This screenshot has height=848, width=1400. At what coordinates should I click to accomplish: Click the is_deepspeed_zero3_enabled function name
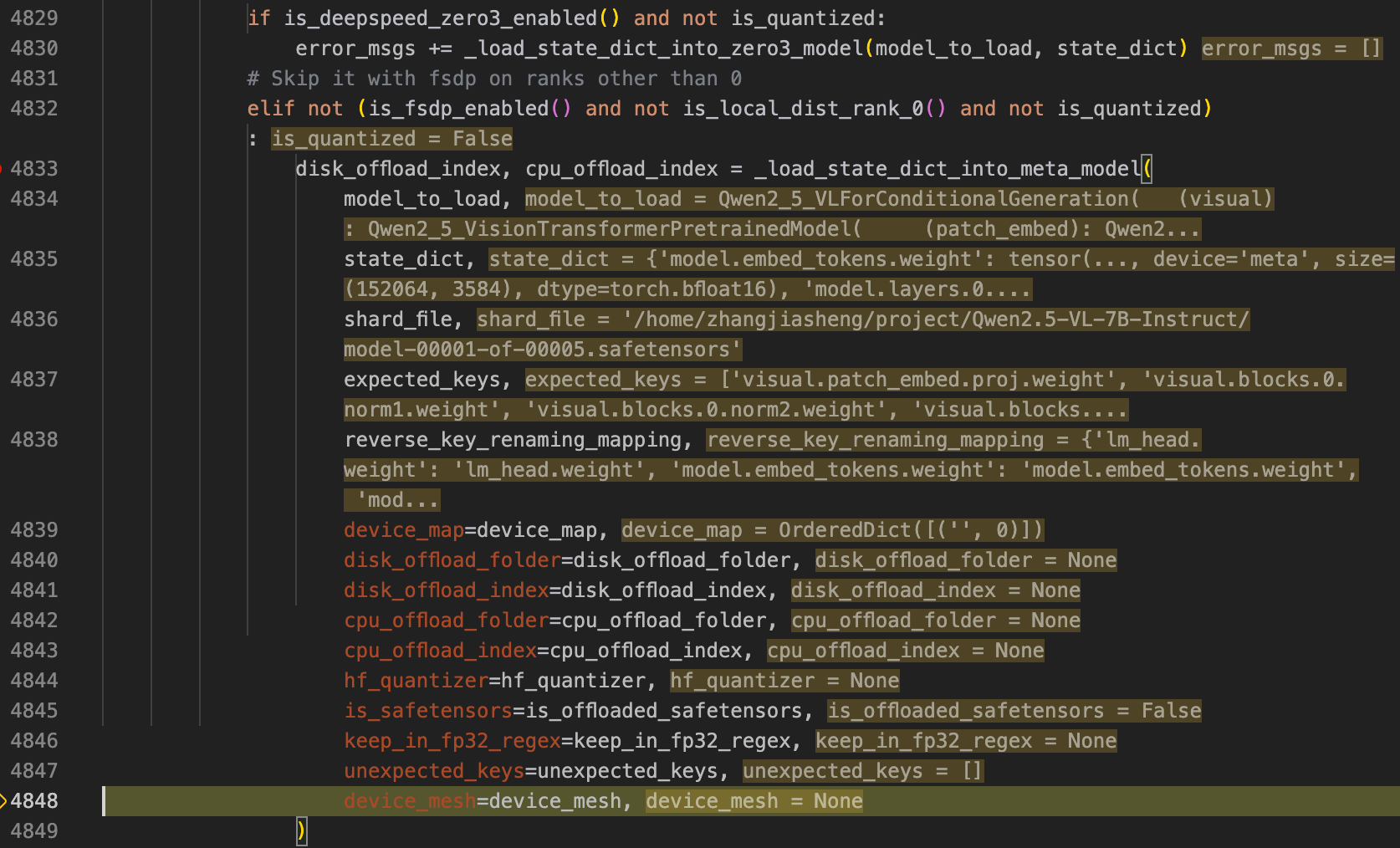441,18
